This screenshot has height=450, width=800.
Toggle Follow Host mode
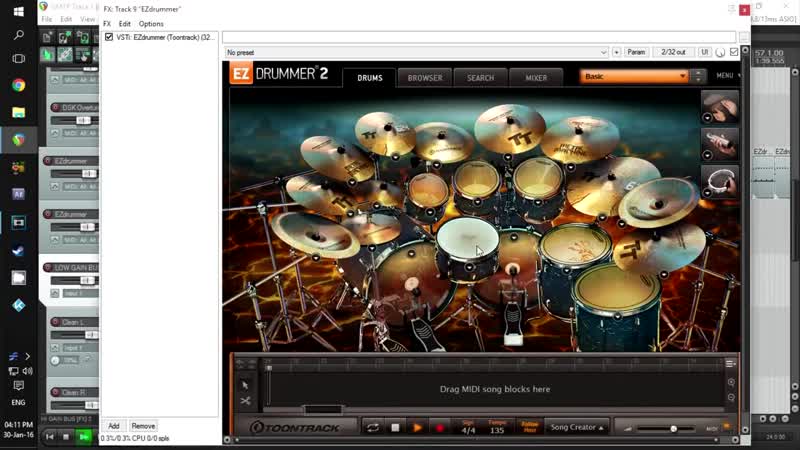[530, 427]
